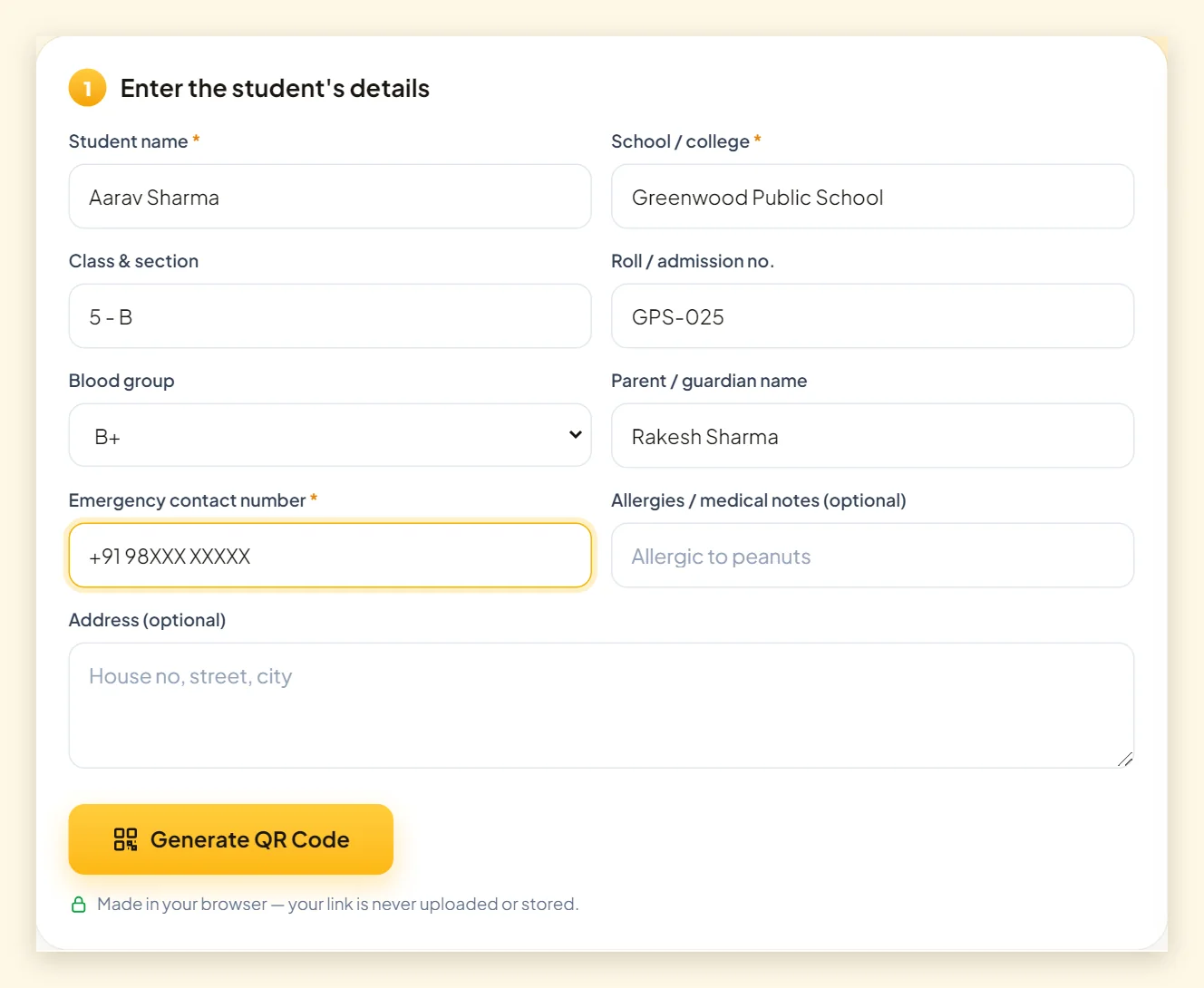Click the textarea resize handle in Address box
This screenshot has height=988, width=1204.
point(1125,760)
